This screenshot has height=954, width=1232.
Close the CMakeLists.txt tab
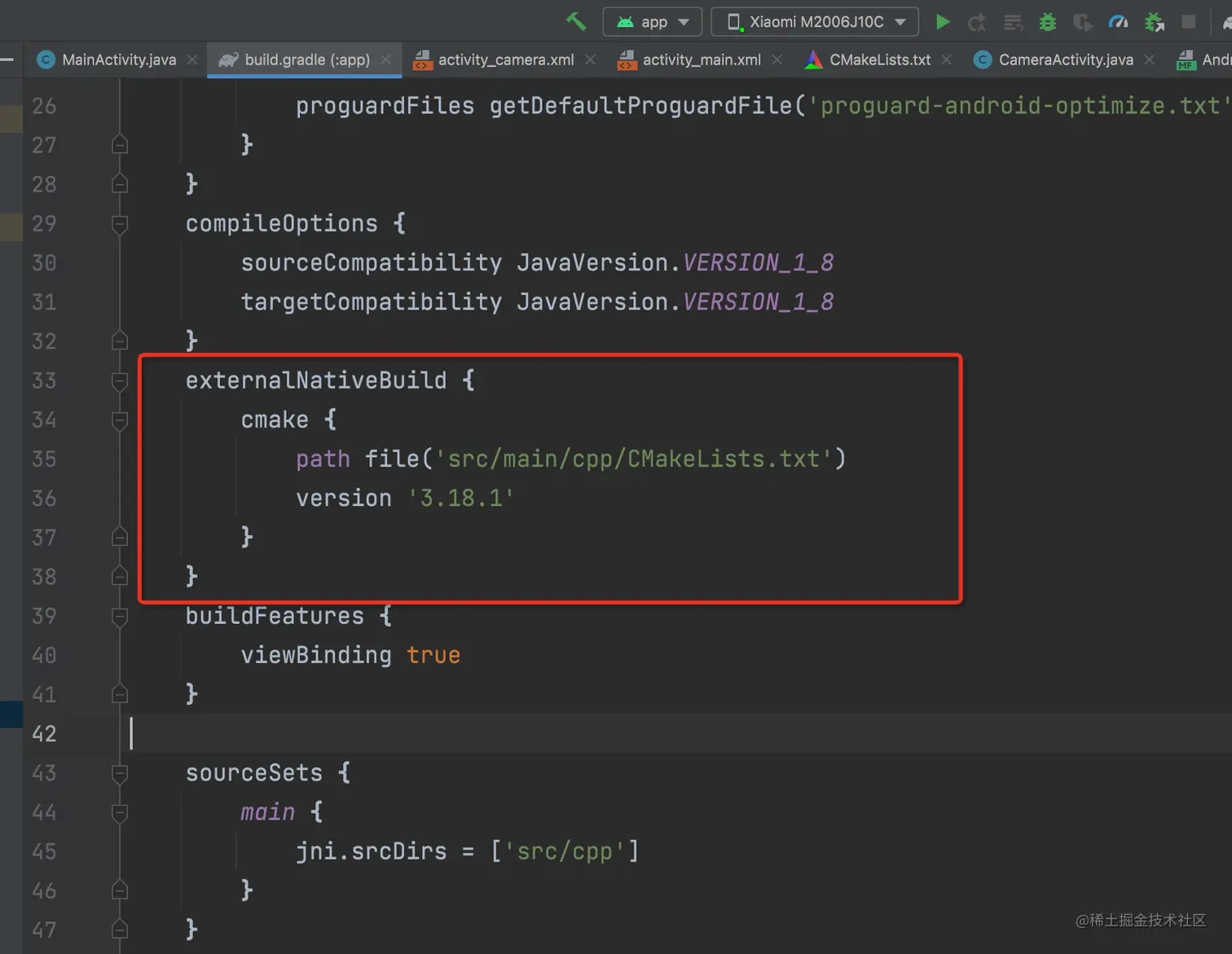(x=946, y=59)
